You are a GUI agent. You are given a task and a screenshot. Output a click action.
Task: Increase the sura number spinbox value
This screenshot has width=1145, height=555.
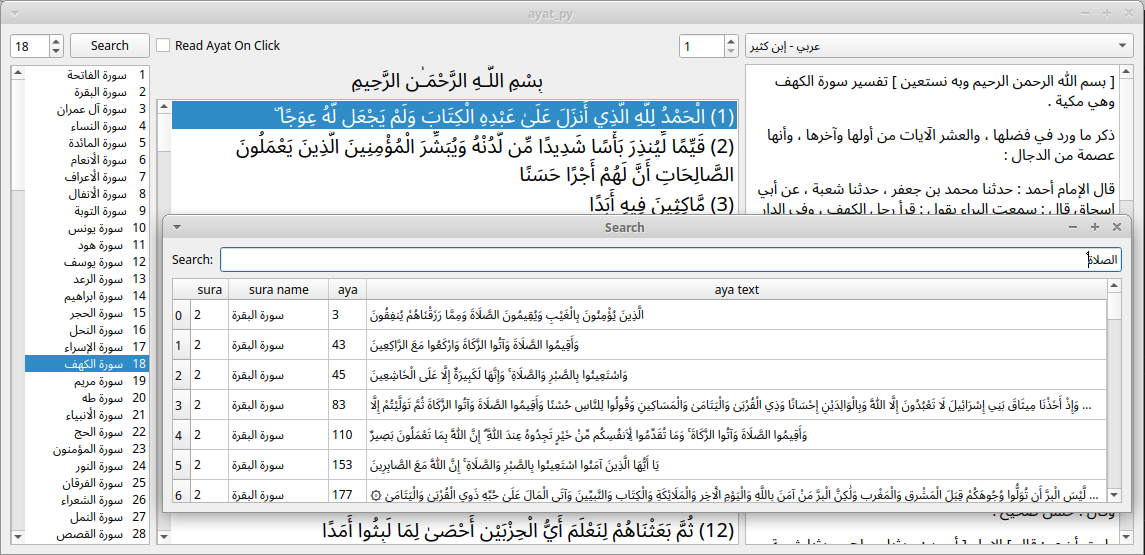(55, 41)
